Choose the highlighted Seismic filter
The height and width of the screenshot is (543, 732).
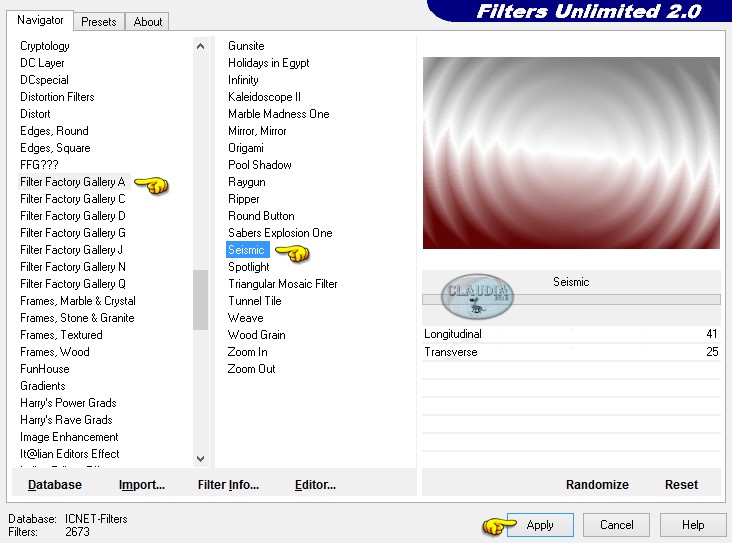point(247,250)
